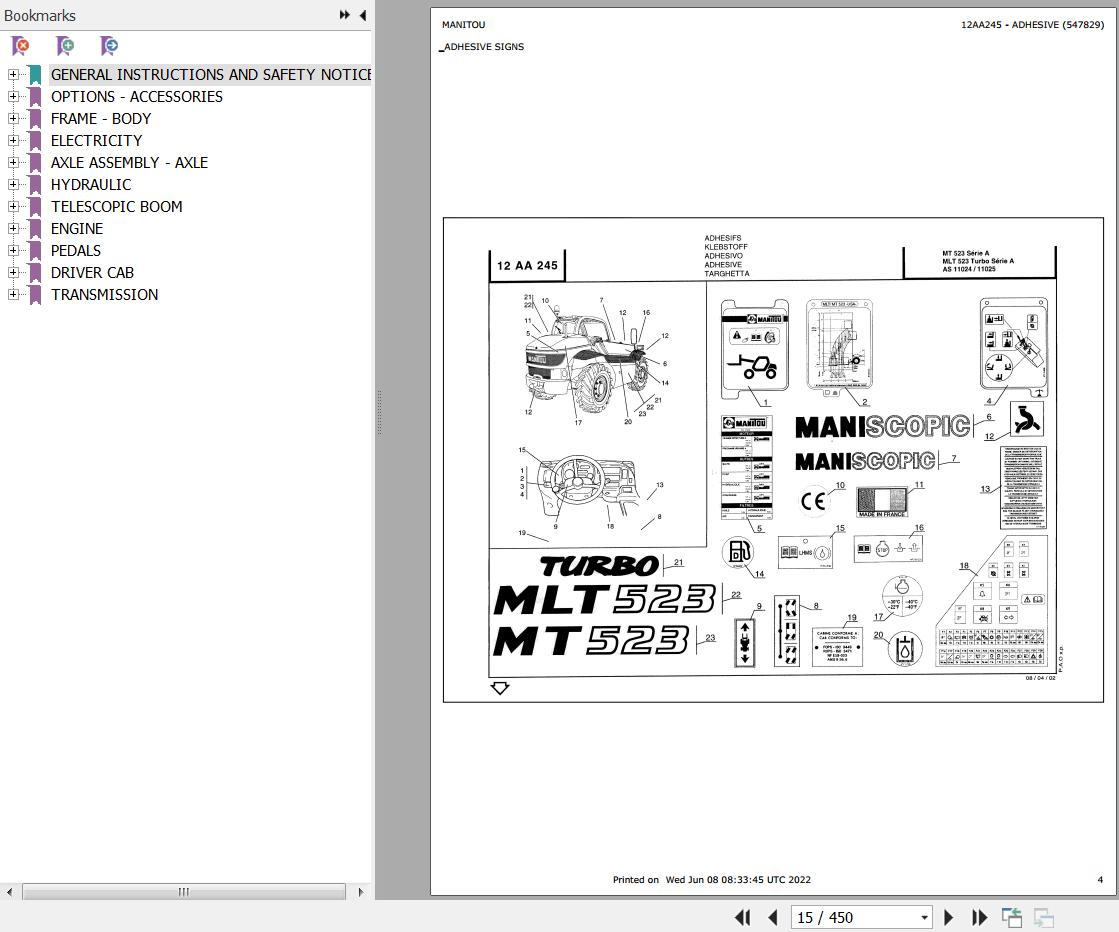Viewport: 1119px width, 932px height.
Task: Go forward to the next view
Action: tap(1043, 917)
